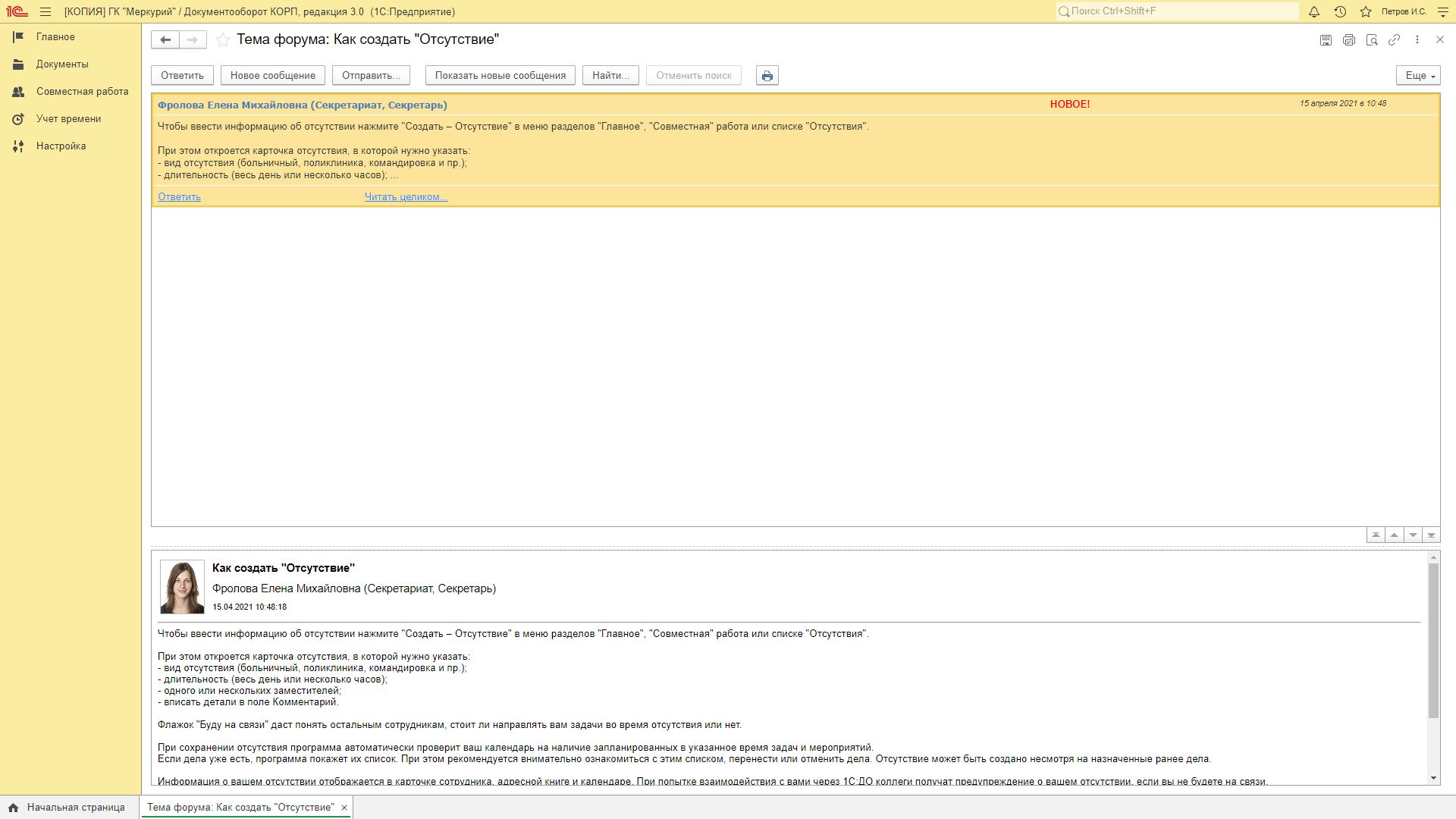Click the date 15 апреля 2021 в 10:48
Viewport: 1456px width, 819px height.
coord(1343,104)
